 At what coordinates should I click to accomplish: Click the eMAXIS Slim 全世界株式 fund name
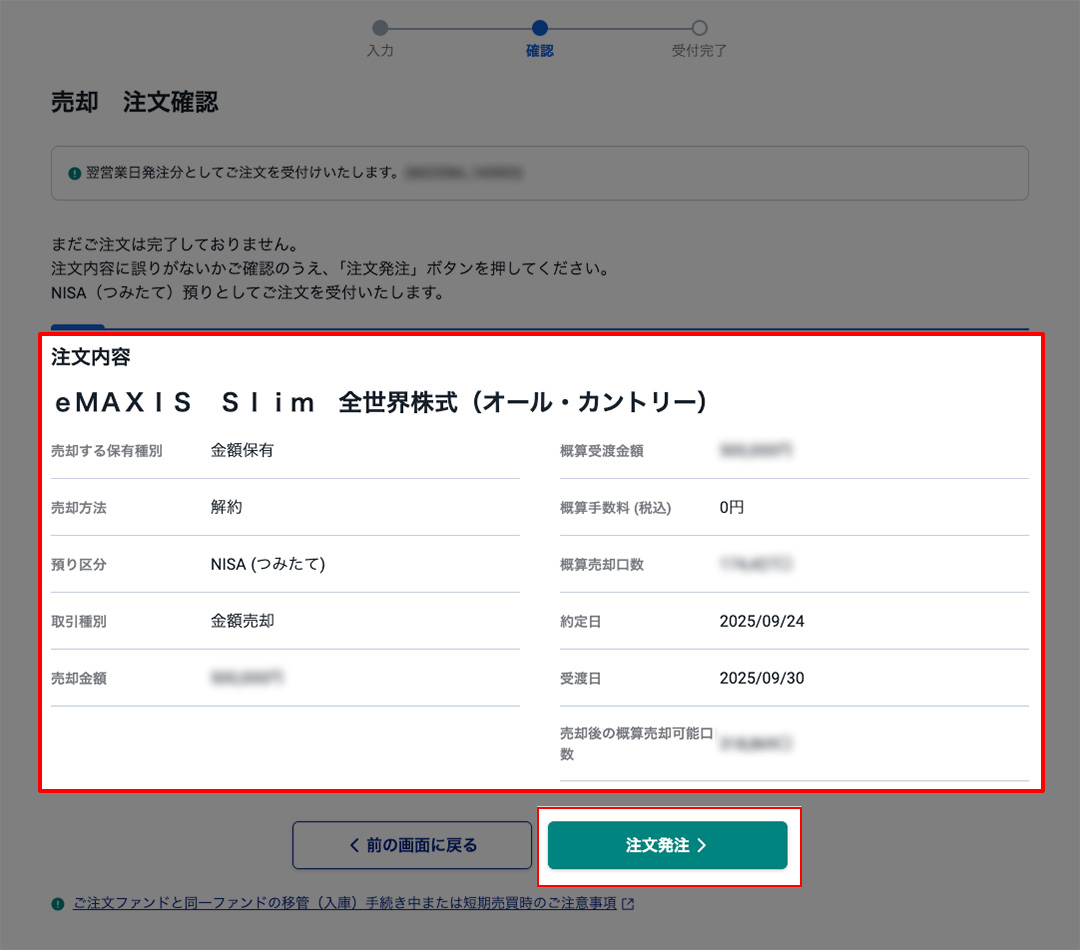pyautogui.click(x=380, y=402)
